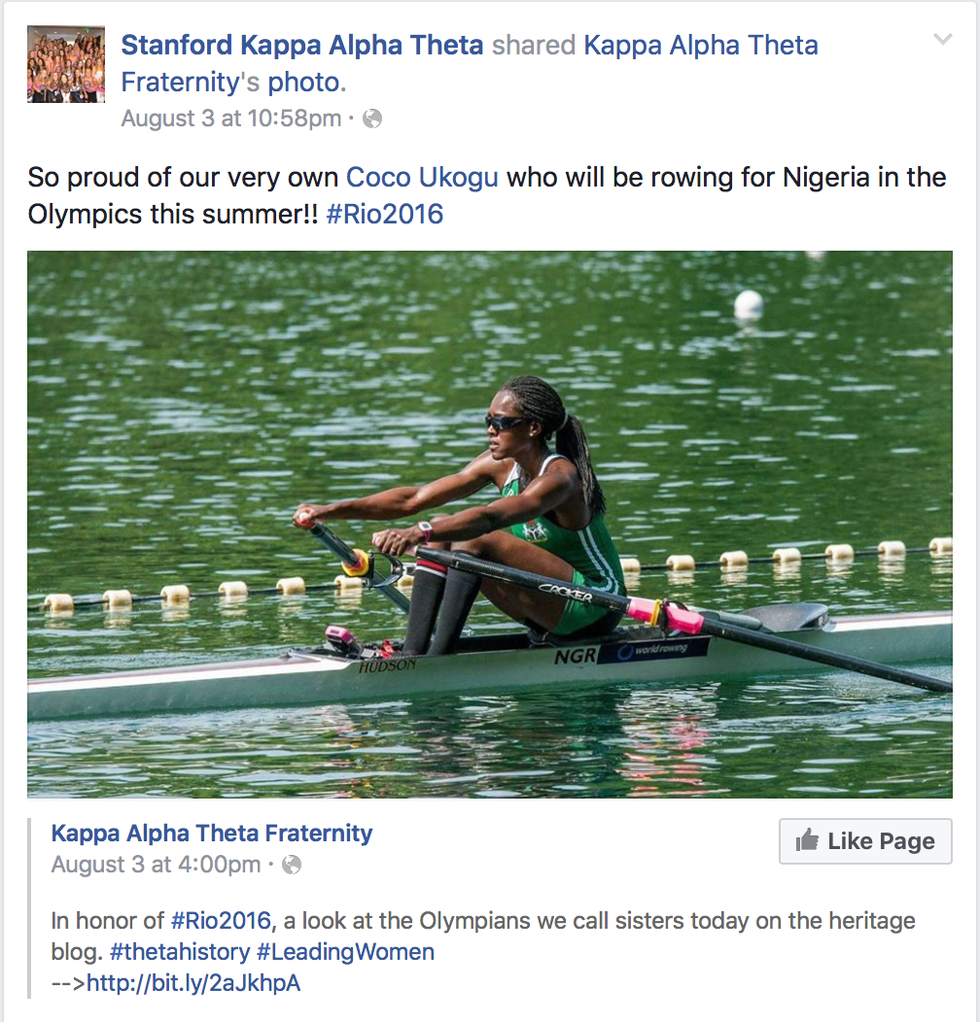Click the globe privacy icon beside 10:58pm
The width and height of the screenshot is (980, 1022).
(372, 119)
